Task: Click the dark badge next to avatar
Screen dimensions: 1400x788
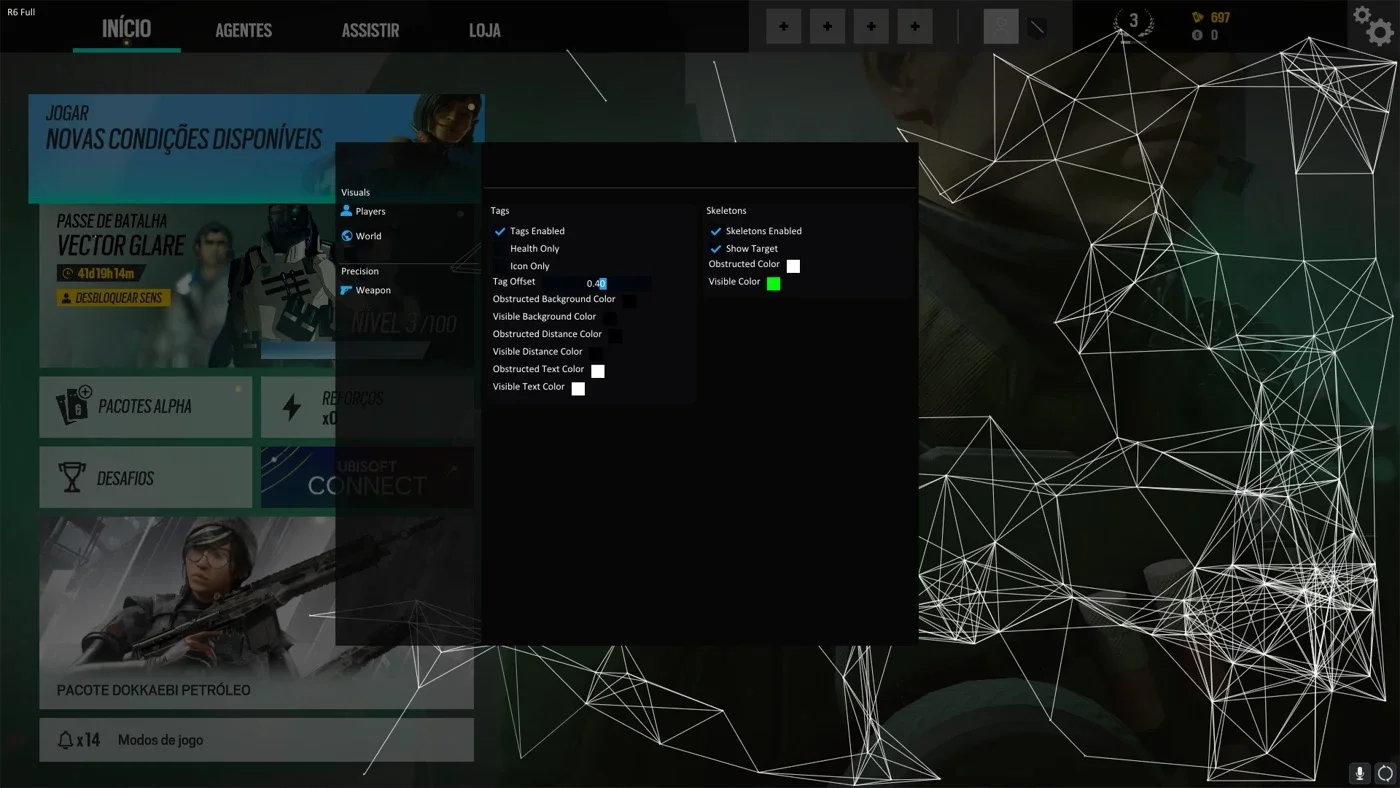Action: (1037, 27)
